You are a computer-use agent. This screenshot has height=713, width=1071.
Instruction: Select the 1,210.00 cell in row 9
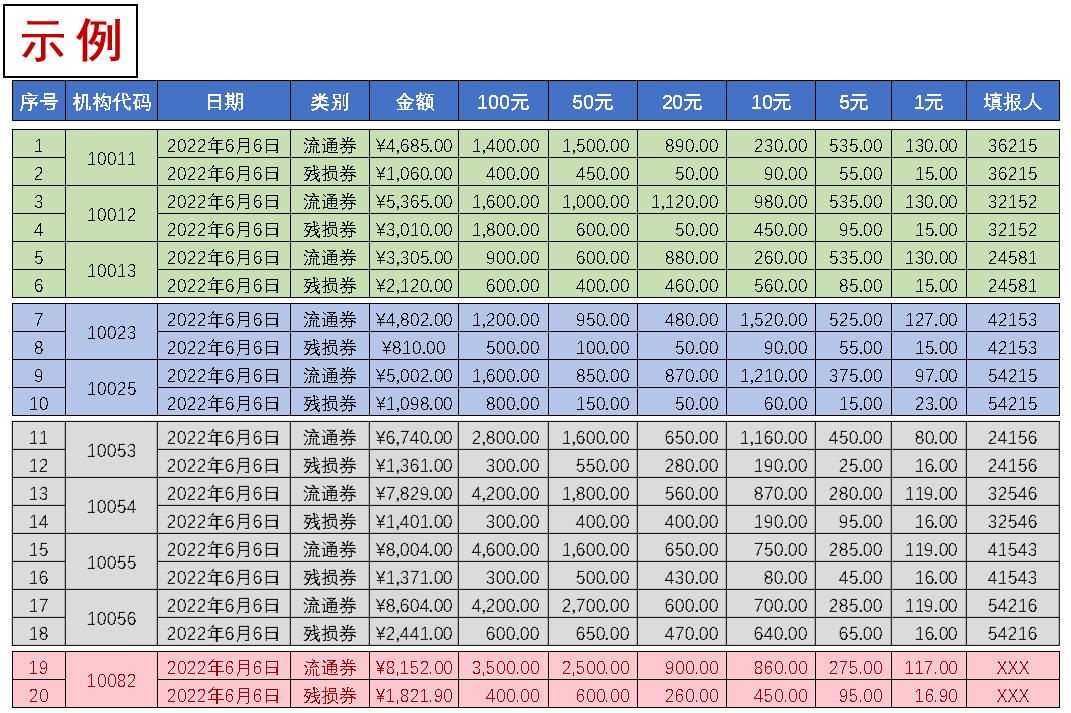pos(771,376)
